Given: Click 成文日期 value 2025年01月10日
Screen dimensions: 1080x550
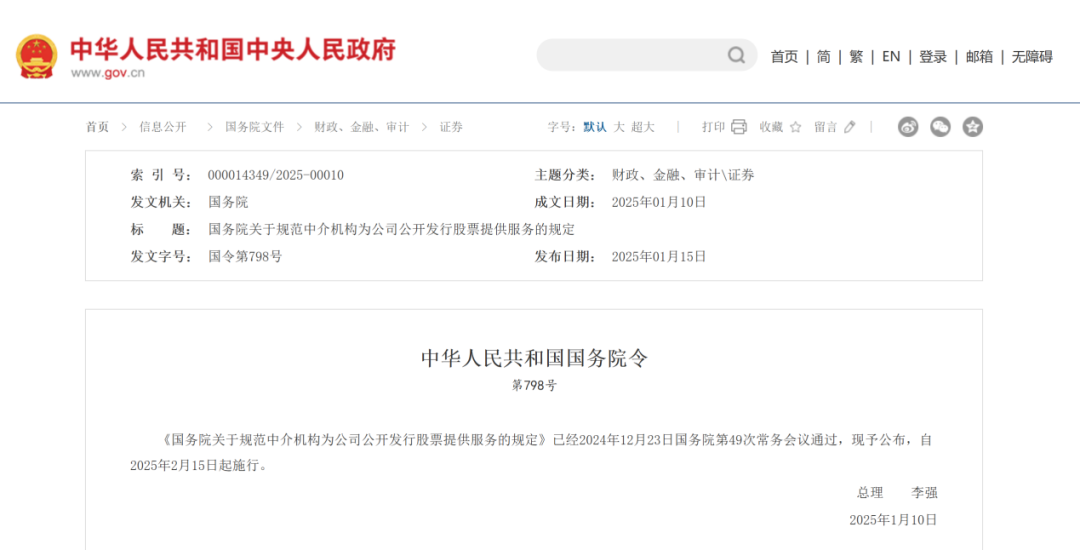Looking at the screenshot, I should click(659, 202).
